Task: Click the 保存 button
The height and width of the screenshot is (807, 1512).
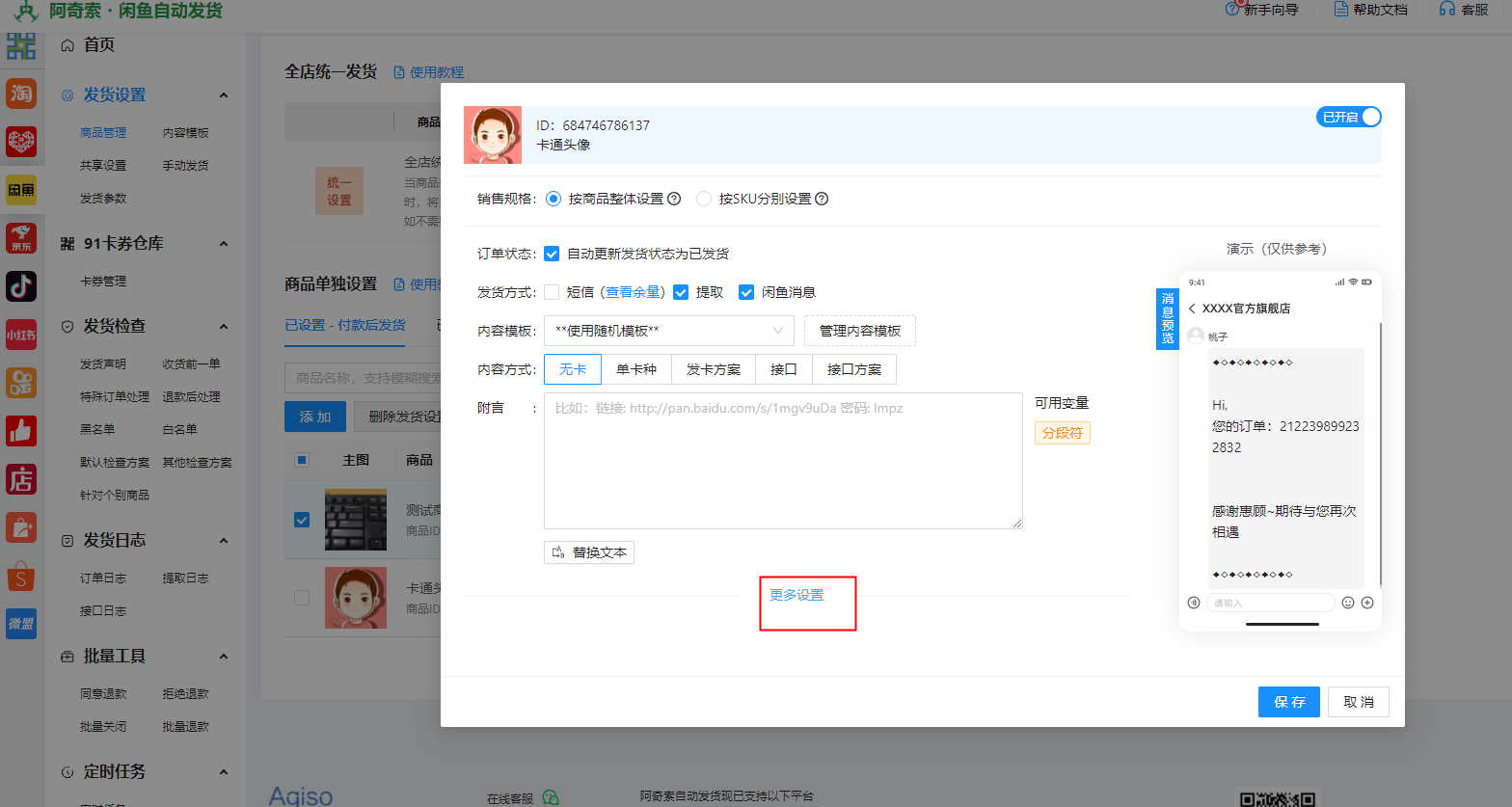Action: (x=1289, y=702)
